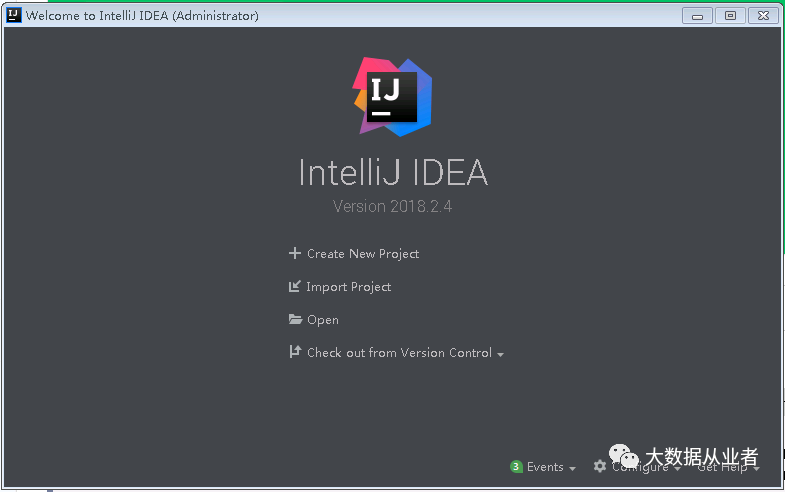Click the IJ icon in the title bar
Screen dimensions: 785x492
(14, 15)
